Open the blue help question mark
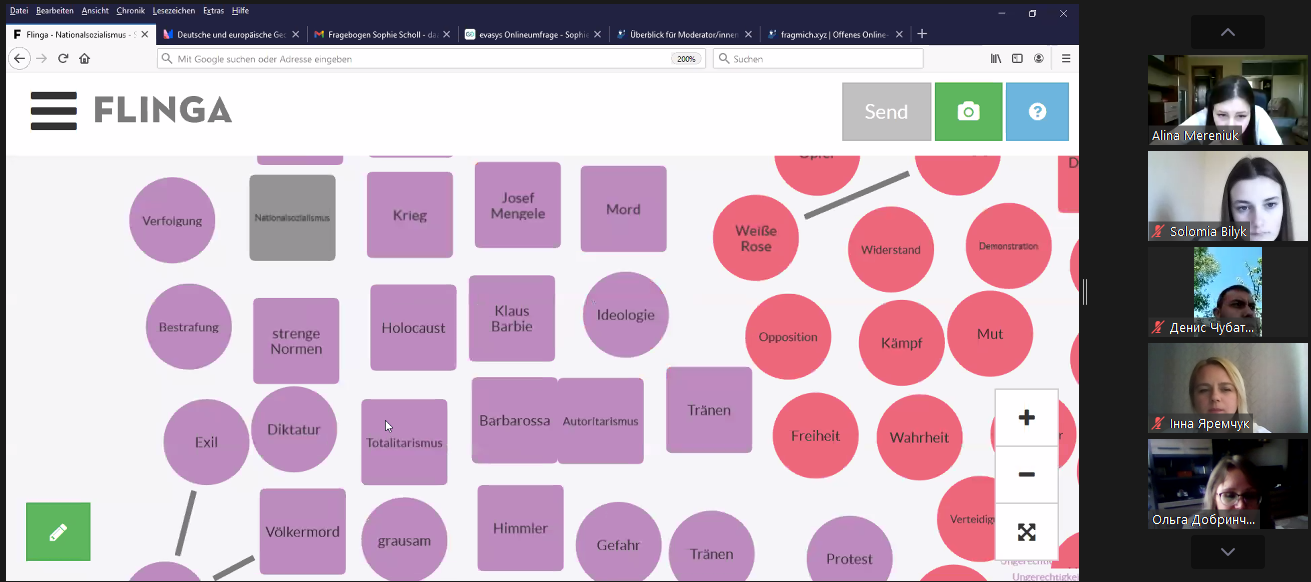 1037,112
